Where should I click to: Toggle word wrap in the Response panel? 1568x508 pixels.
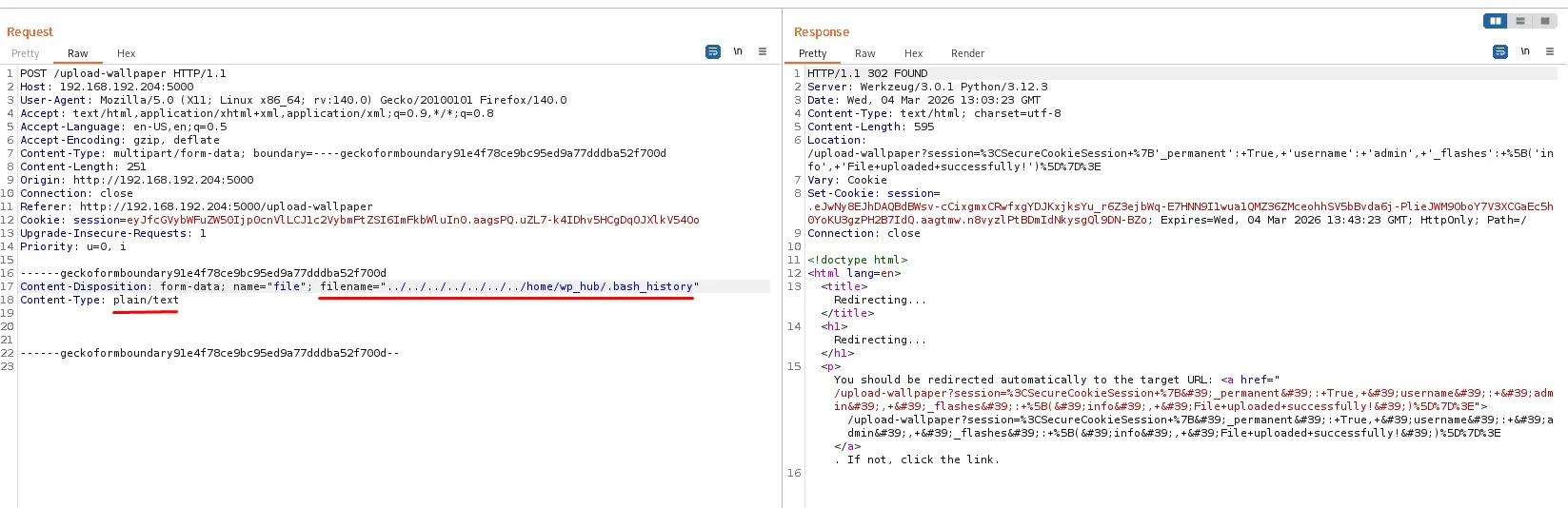point(1500,51)
